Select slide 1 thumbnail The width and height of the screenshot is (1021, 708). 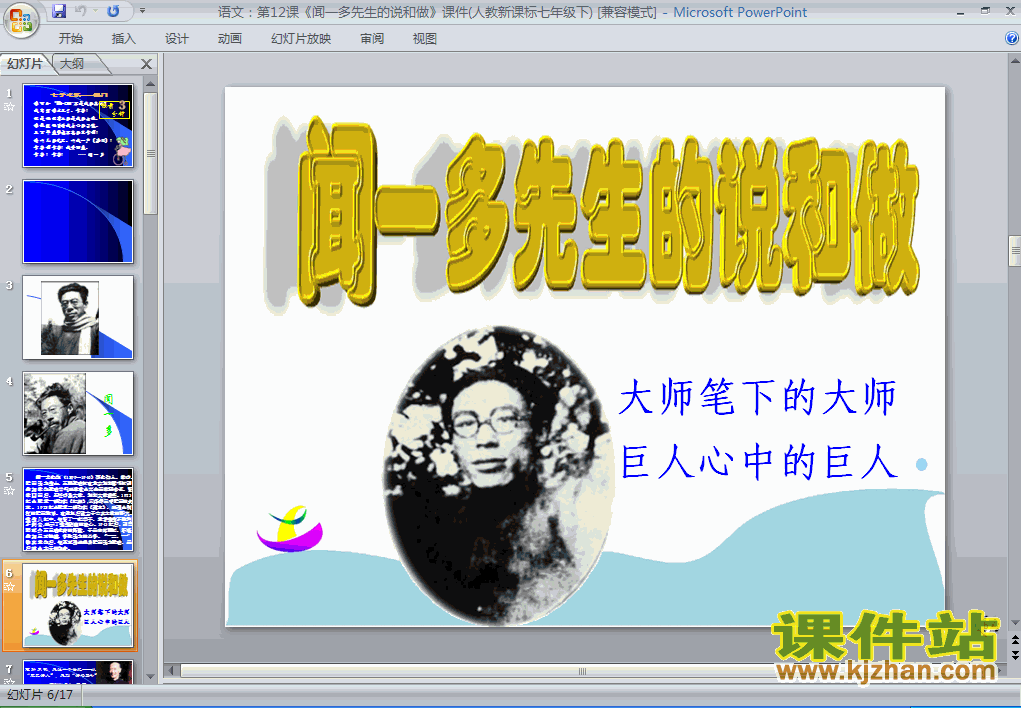[x=78, y=125]
